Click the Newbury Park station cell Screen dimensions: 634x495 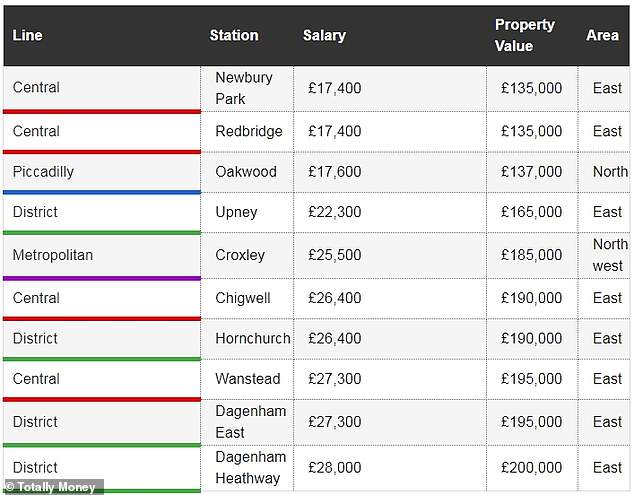click(x=244, y=88)
